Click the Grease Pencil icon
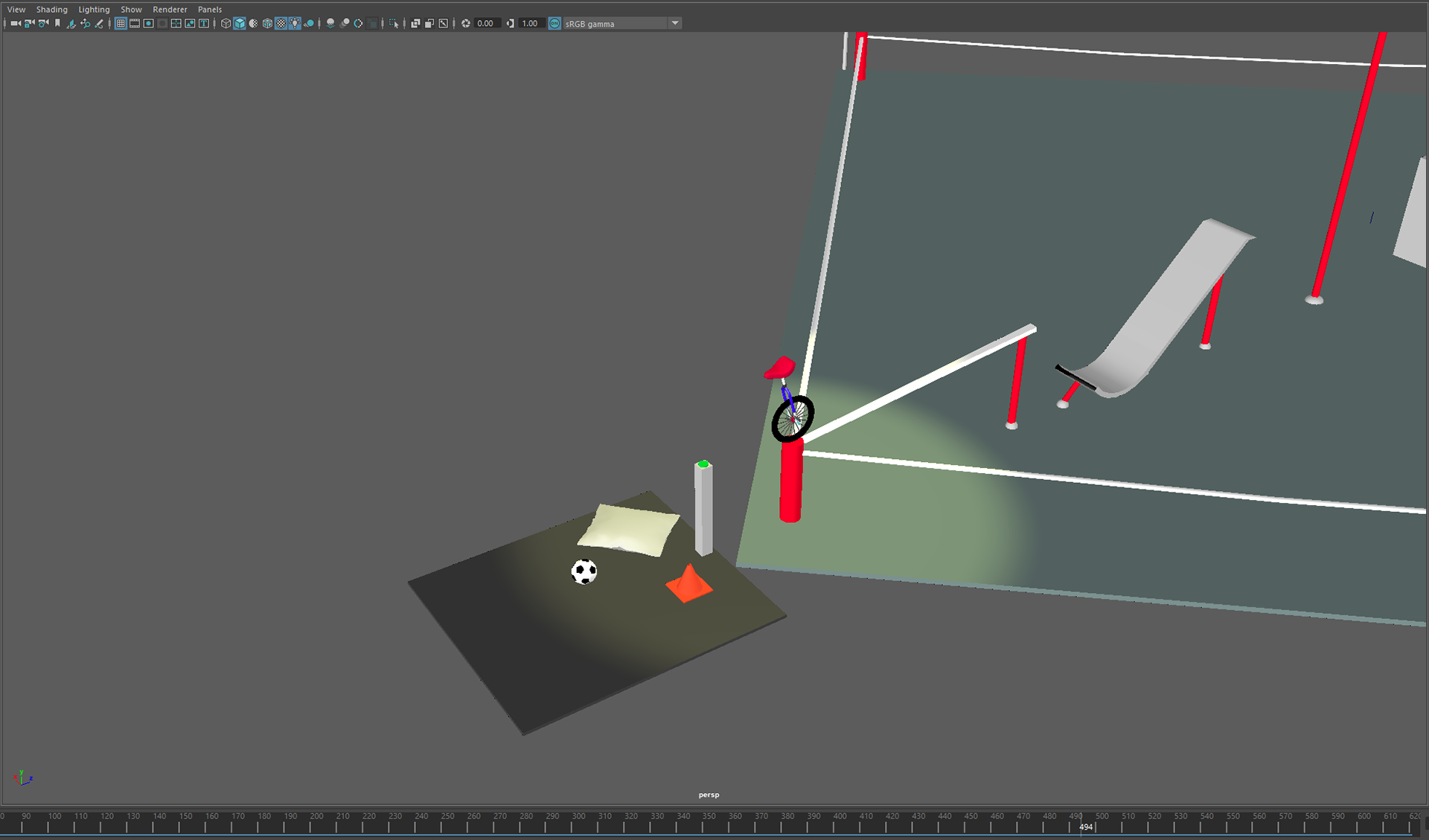 (x=99, y=24)
